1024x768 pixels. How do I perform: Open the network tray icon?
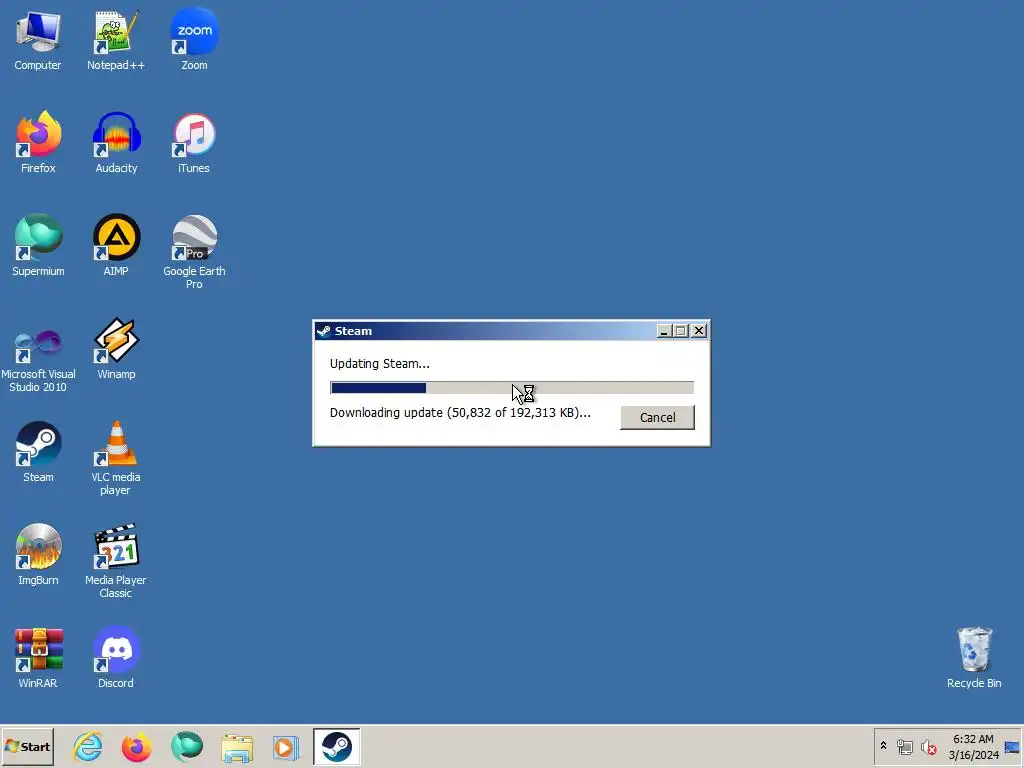(904, 746)
